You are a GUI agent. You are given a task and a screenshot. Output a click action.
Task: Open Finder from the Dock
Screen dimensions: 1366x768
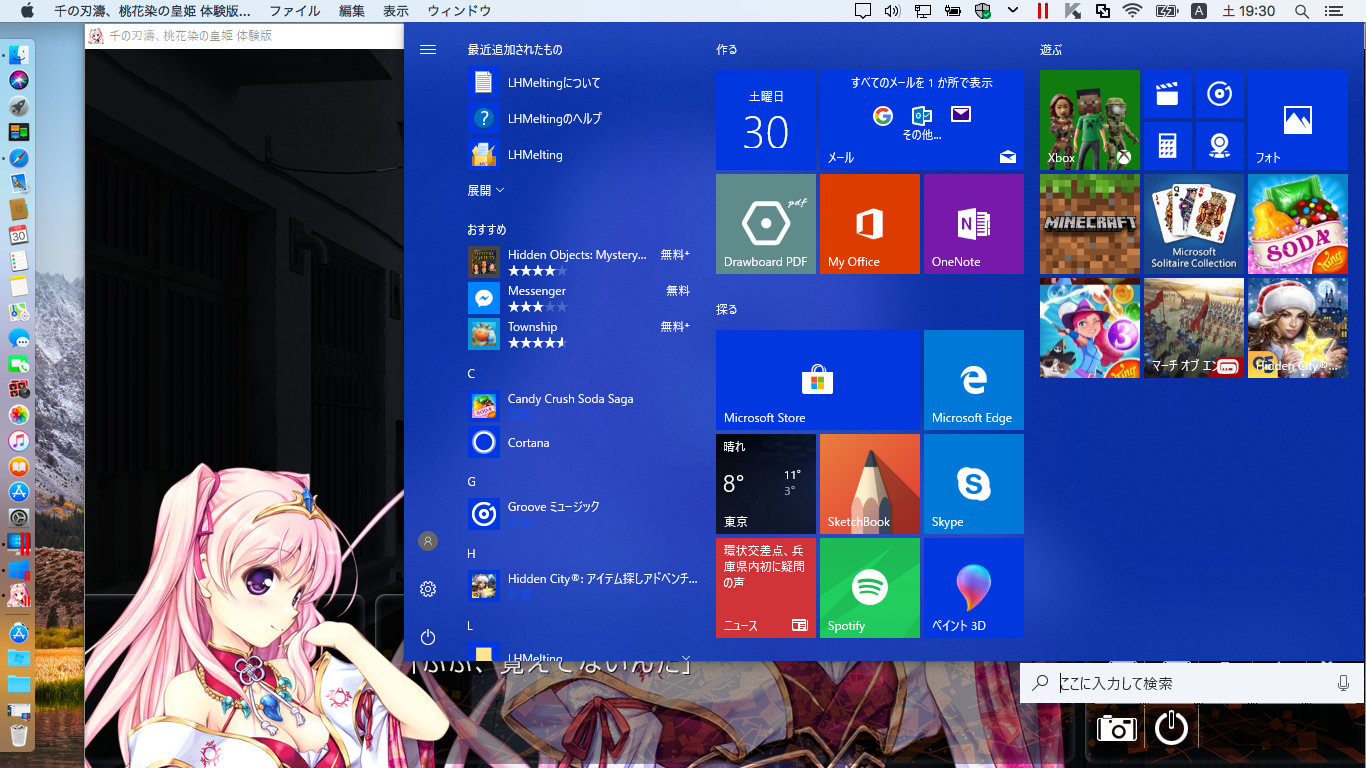point(19,54)
